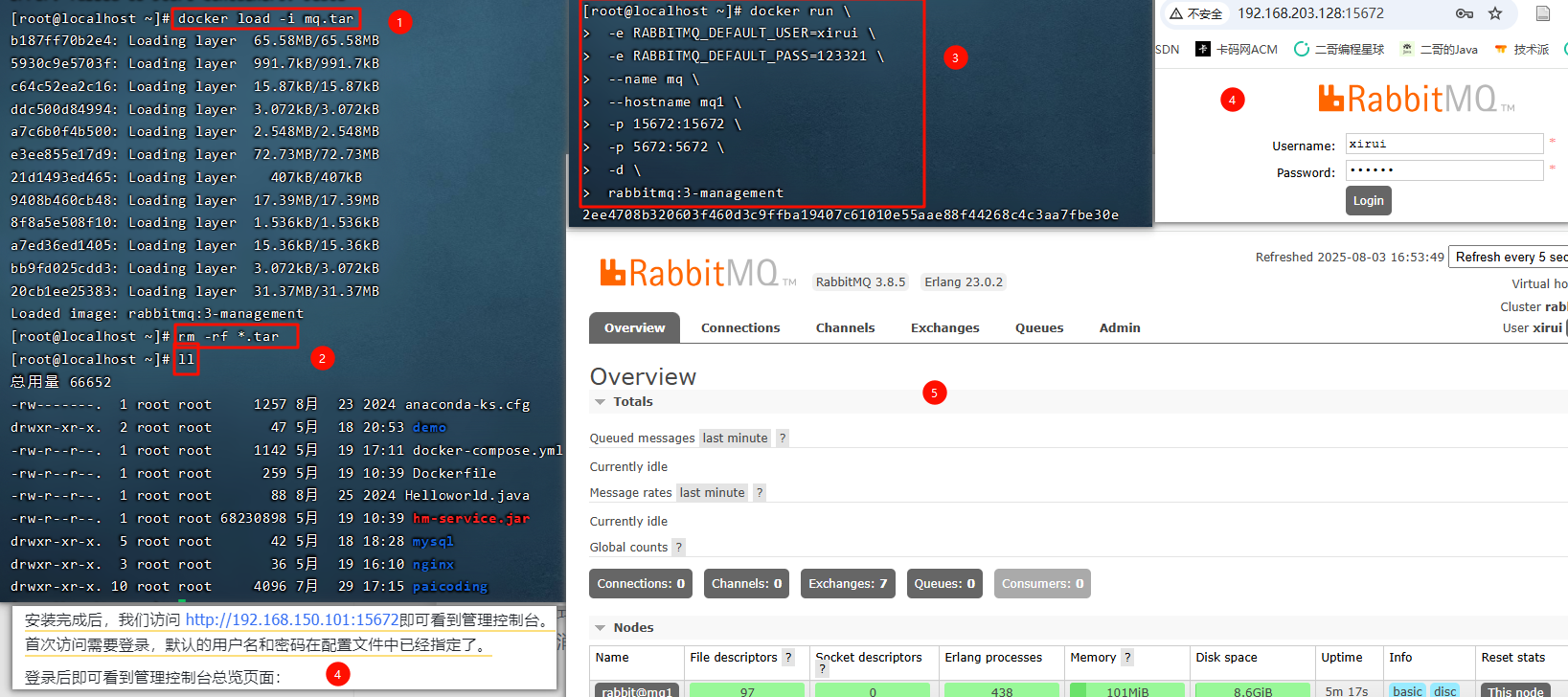1568x697 pixels.
Task: Click the Erlang 23.0.2 version label
Action: click(964, 281)
